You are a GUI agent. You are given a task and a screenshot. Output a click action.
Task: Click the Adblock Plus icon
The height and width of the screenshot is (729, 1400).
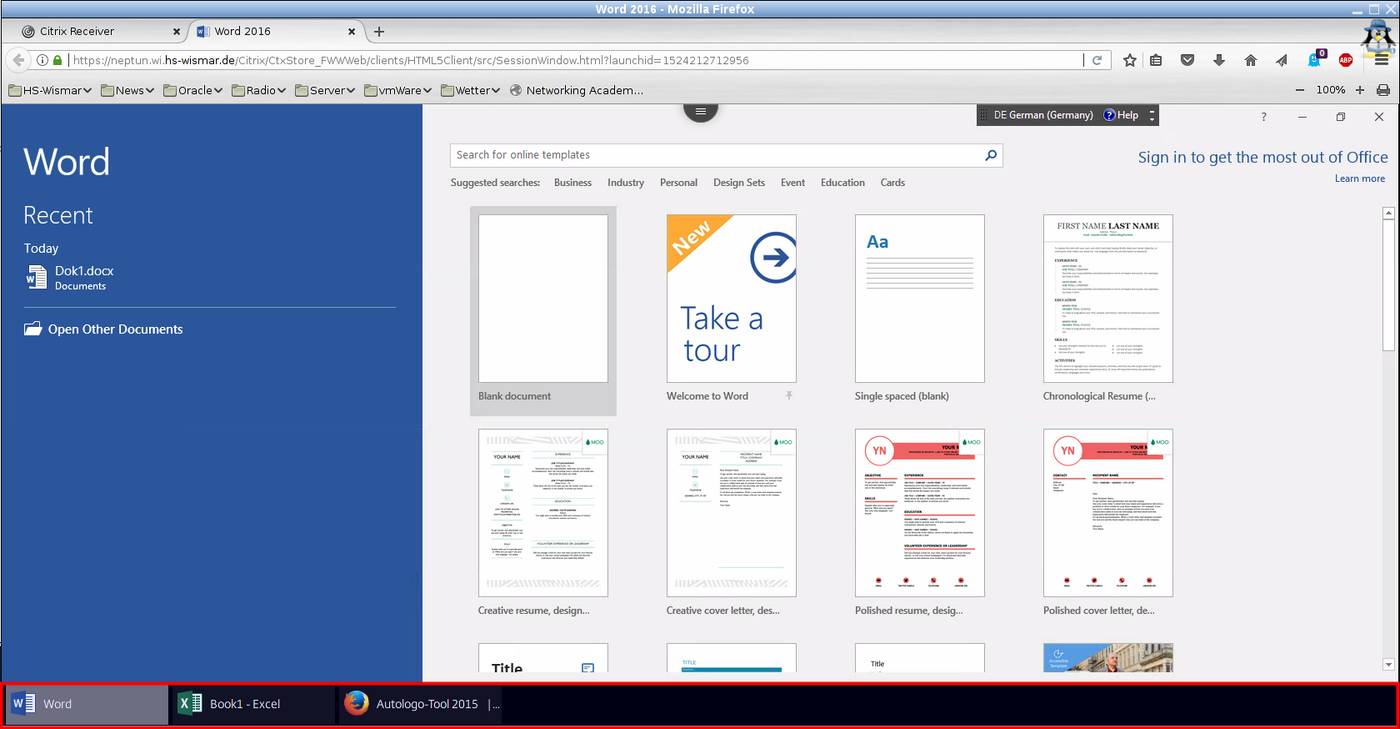coord(1346,60)
